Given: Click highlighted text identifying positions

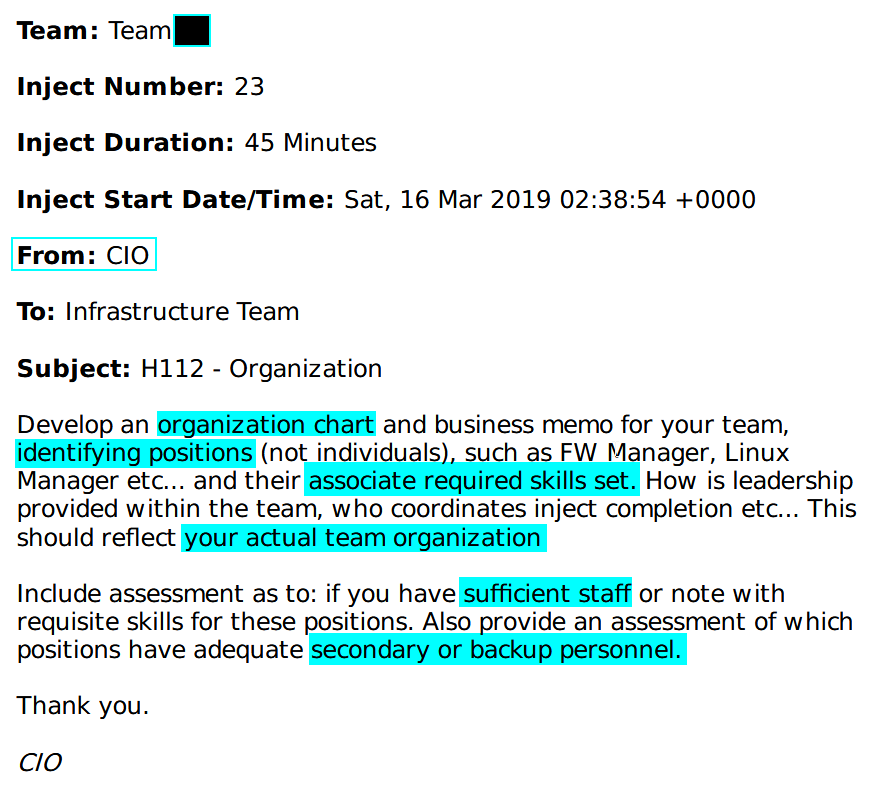Looking at the screenshot, I should click(135, 453).
